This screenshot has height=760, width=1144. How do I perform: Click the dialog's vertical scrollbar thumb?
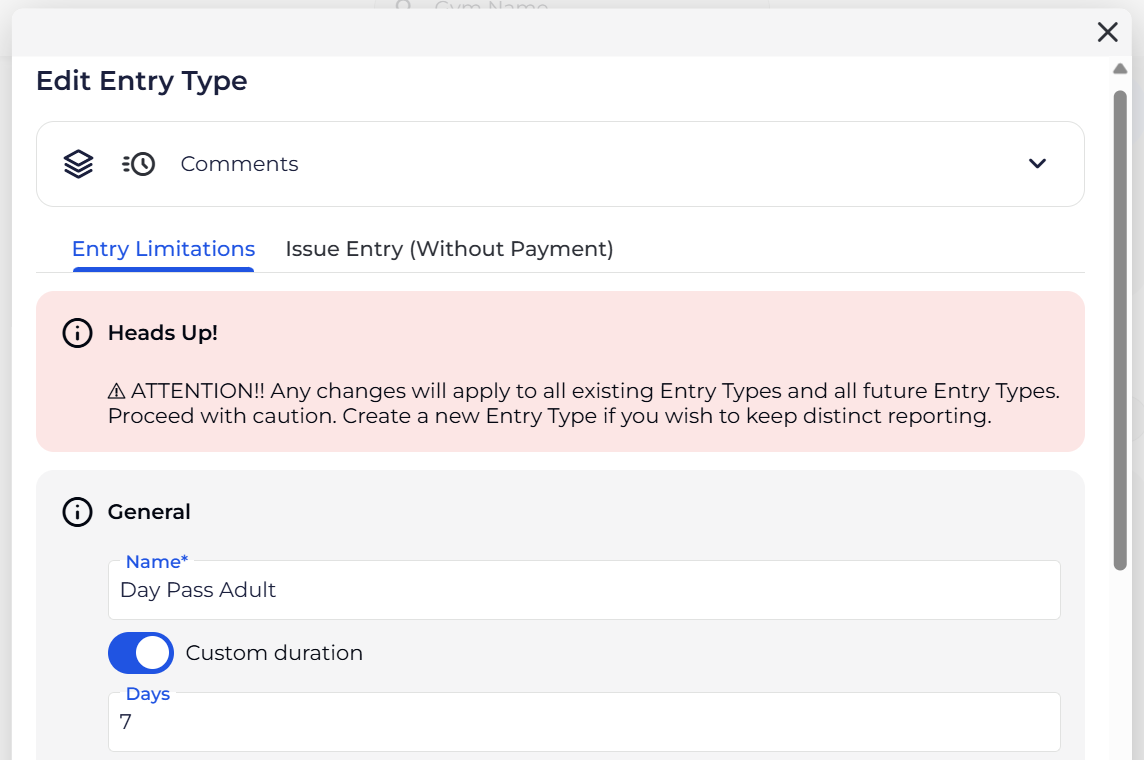pos(1120,330)
